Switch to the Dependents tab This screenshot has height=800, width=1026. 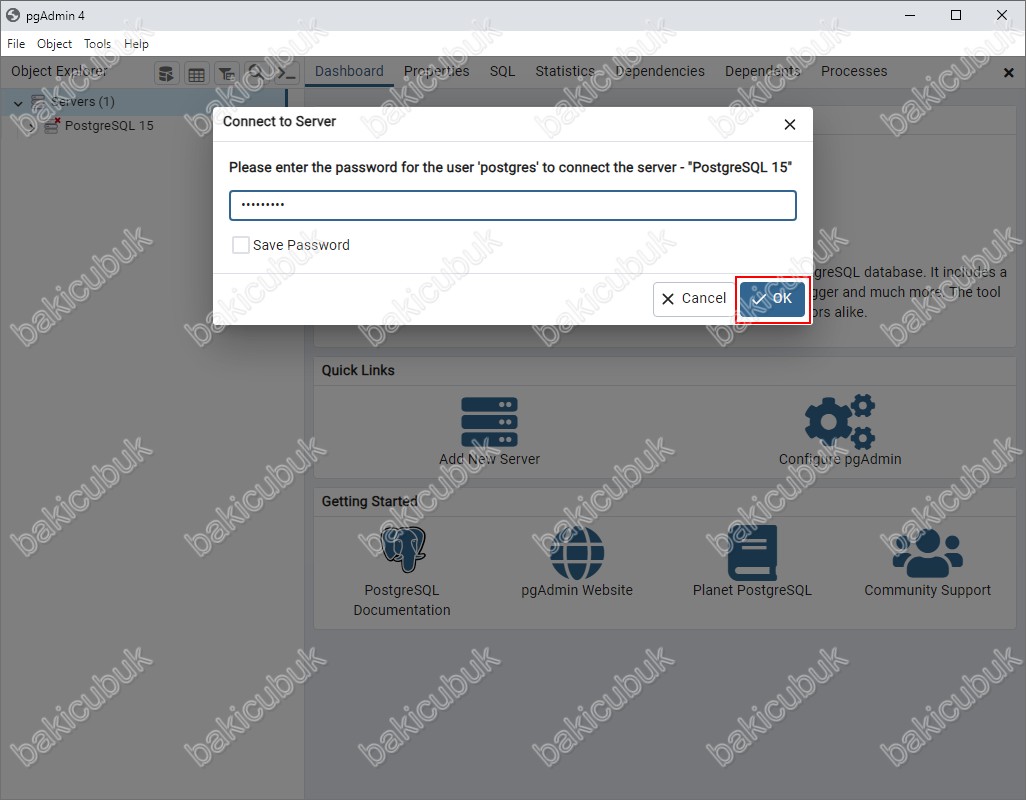[762, 71]
